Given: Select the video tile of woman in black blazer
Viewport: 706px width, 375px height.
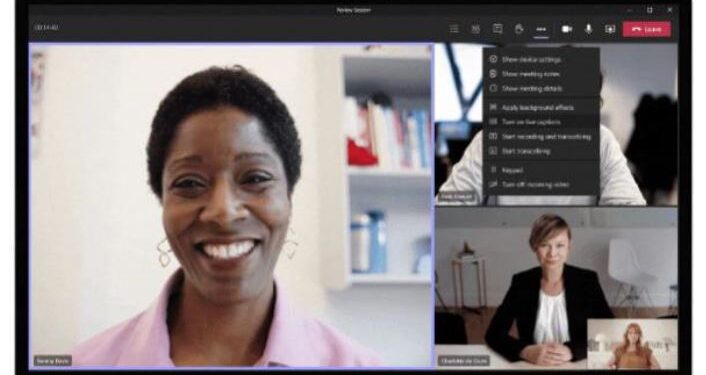Looking at the screenshot, I should (556, 287).
